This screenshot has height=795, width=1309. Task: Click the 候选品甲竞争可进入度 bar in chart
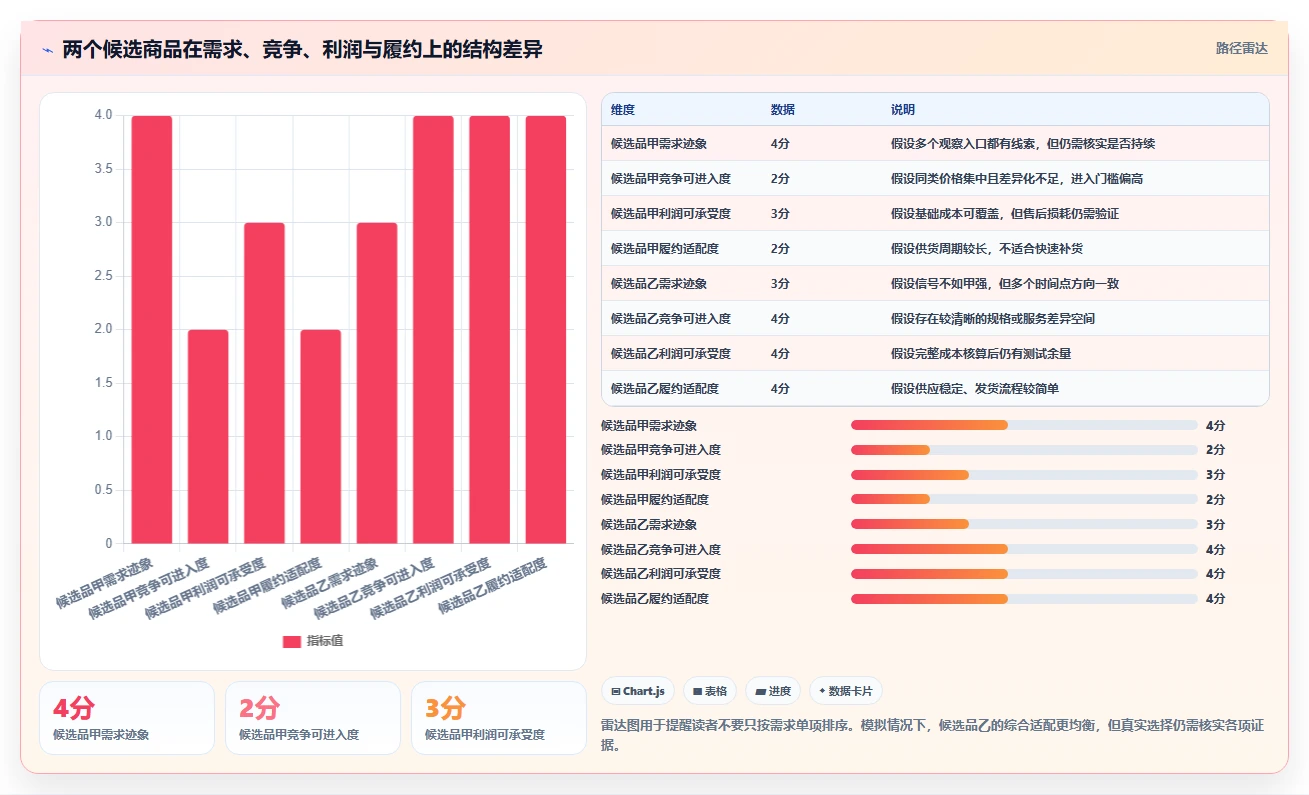pyautogui.click(x=208, y=437)
